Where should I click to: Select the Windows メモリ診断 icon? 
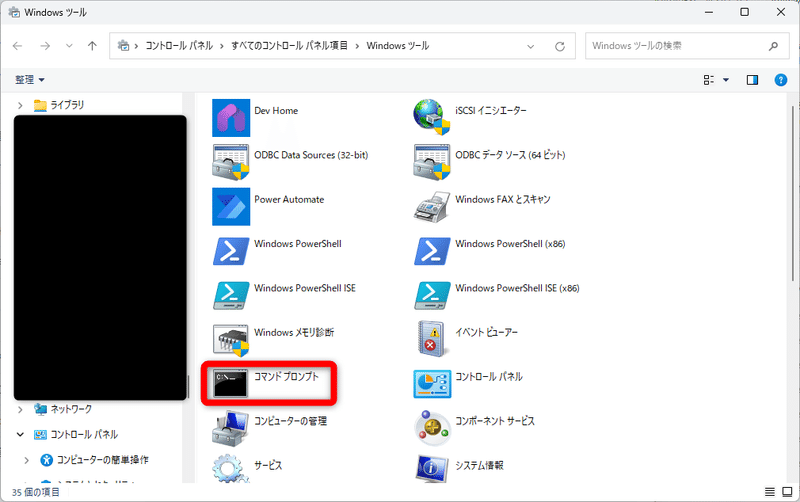[x=231, y=340]
